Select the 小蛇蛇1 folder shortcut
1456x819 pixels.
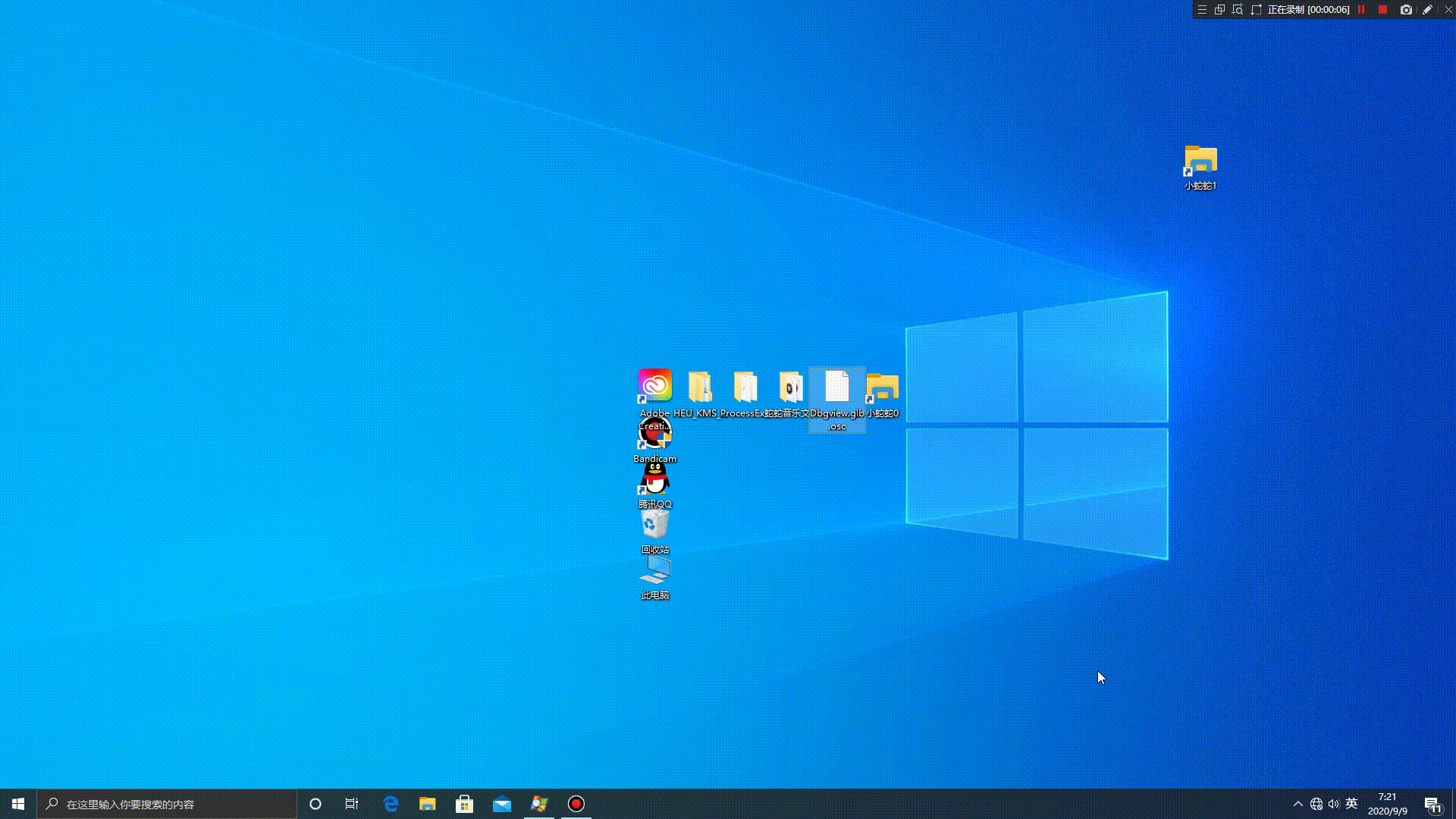click(x=1200, y=161)
